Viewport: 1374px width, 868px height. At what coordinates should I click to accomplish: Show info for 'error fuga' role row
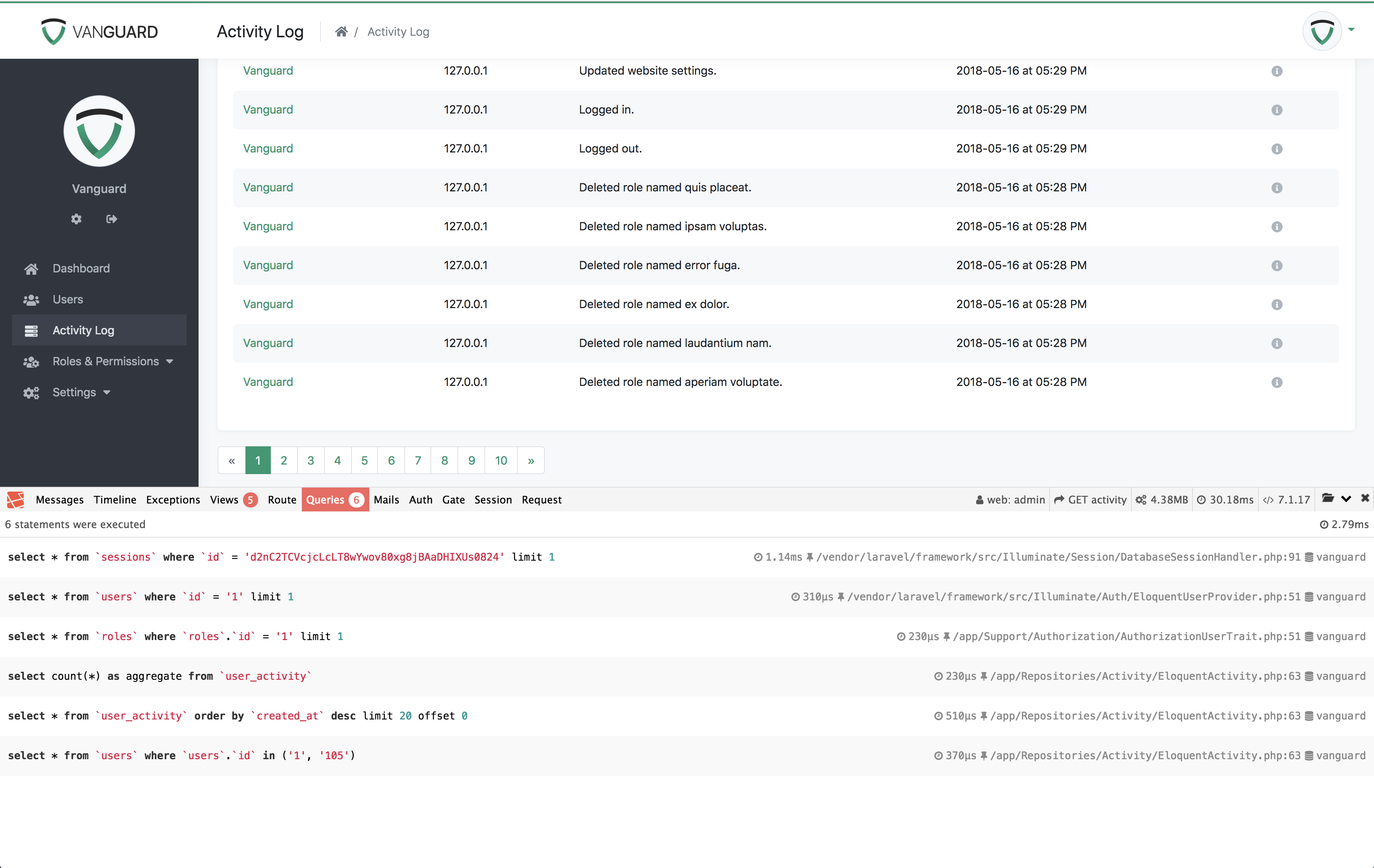pyautogui.click(x=1277, y=265)
